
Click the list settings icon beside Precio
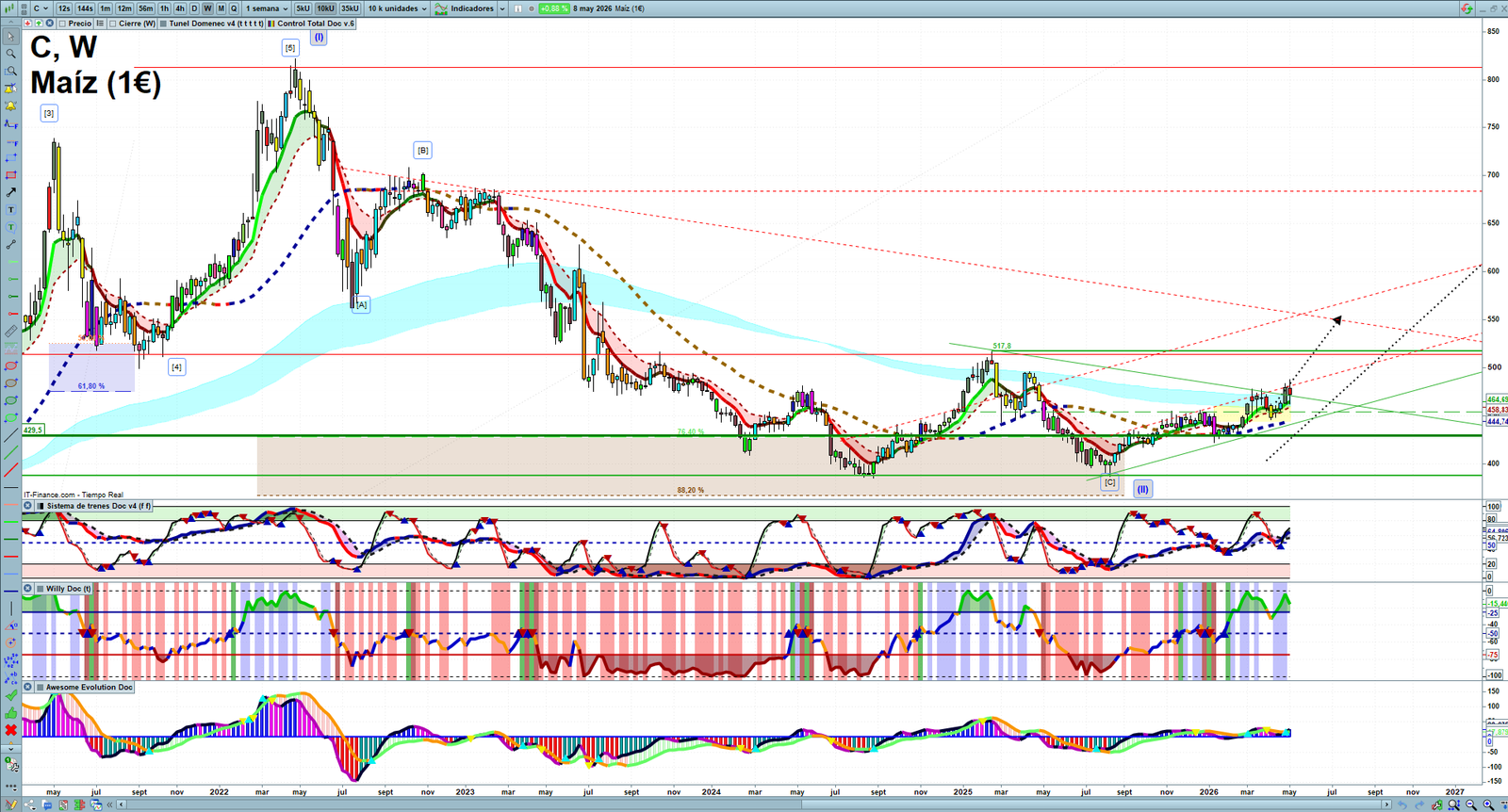point(100,24)
